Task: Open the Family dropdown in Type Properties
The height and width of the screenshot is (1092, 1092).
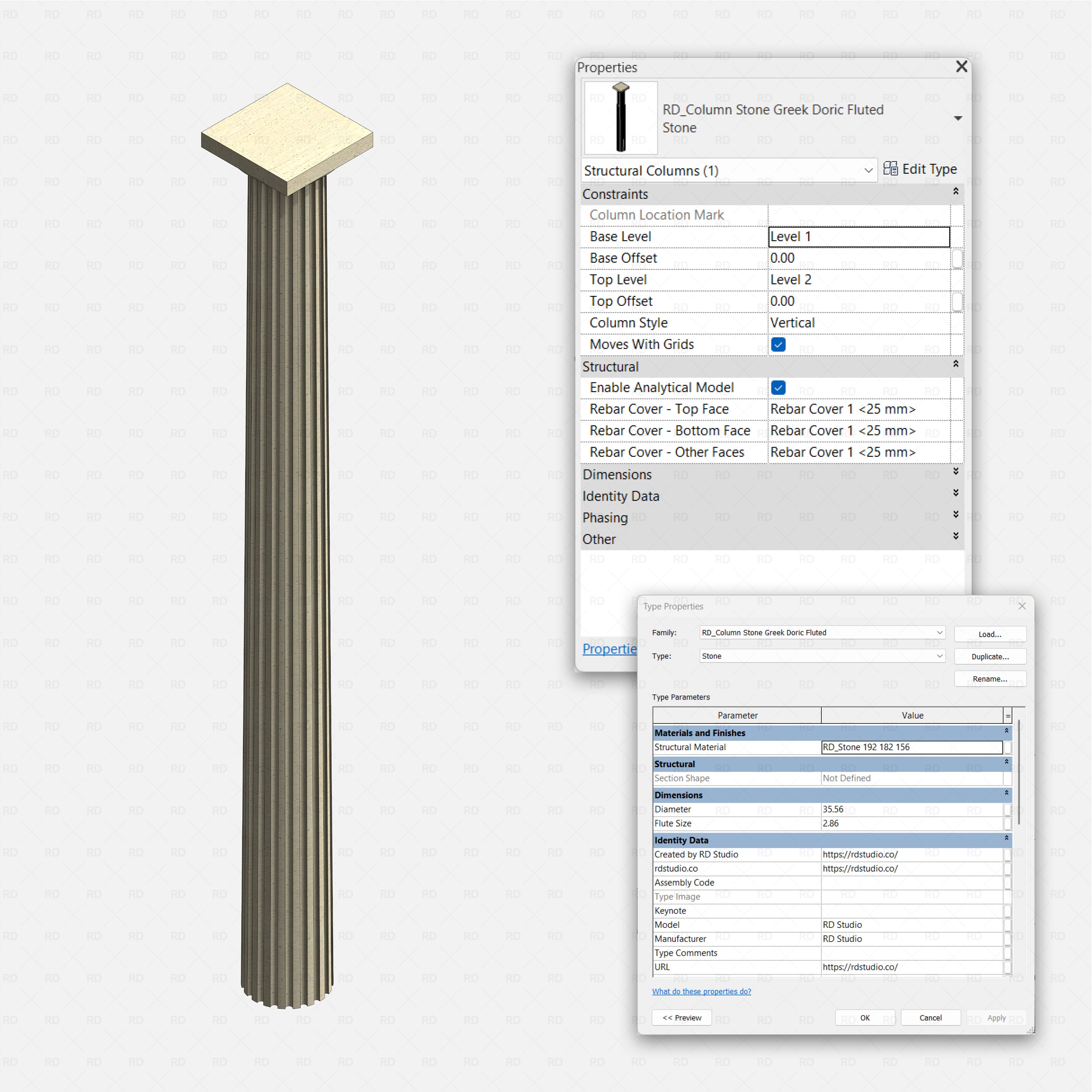Action: (x=939, y=632)
